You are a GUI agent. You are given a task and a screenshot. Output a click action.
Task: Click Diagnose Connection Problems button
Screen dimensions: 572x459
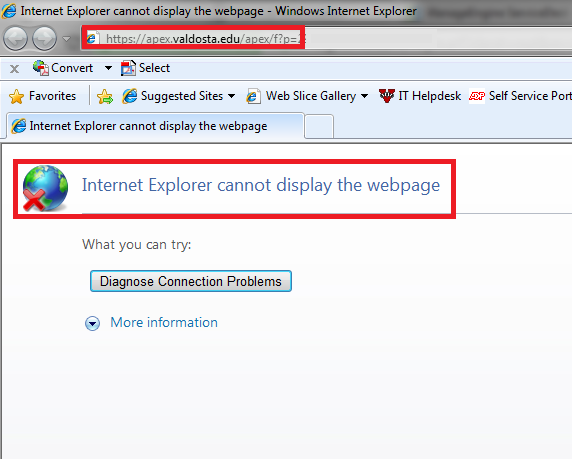point(191,281)
